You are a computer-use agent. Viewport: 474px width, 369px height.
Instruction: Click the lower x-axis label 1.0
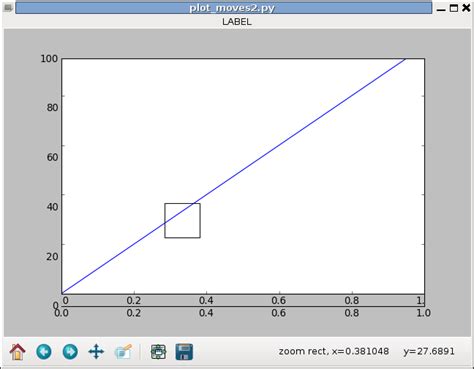424,313
